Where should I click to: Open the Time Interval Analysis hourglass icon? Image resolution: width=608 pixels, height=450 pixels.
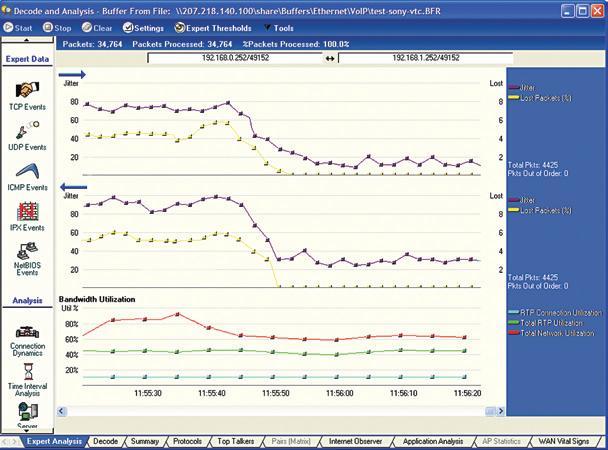tap(28, 372)
